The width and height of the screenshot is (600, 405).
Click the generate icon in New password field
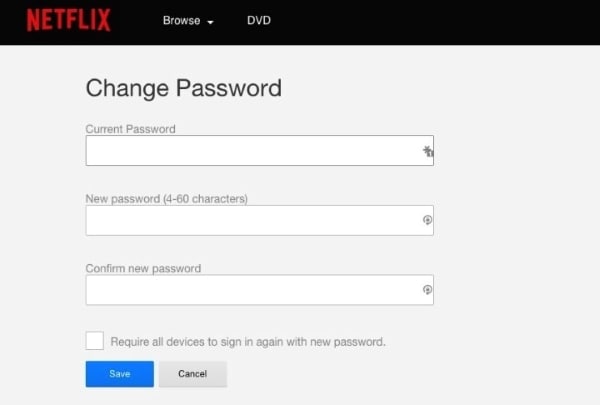[427, 220]
